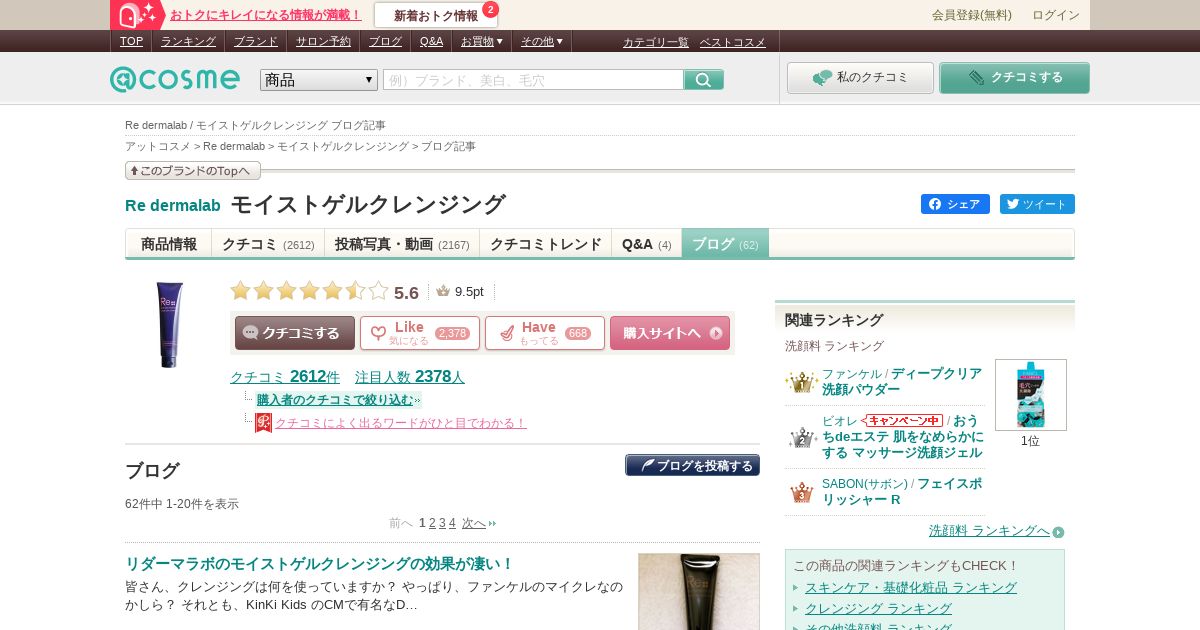Open the TOP menu item

[x=131, y=41]
